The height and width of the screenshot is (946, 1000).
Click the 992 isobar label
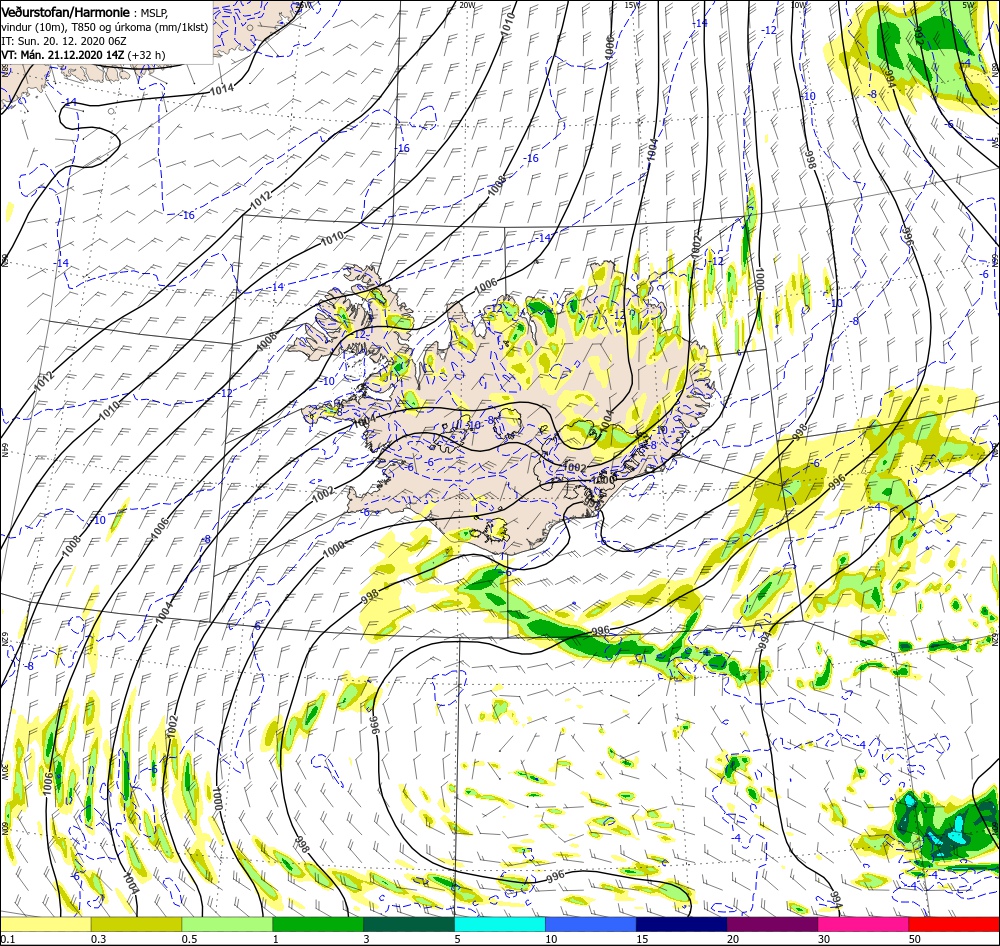point(919,36)
